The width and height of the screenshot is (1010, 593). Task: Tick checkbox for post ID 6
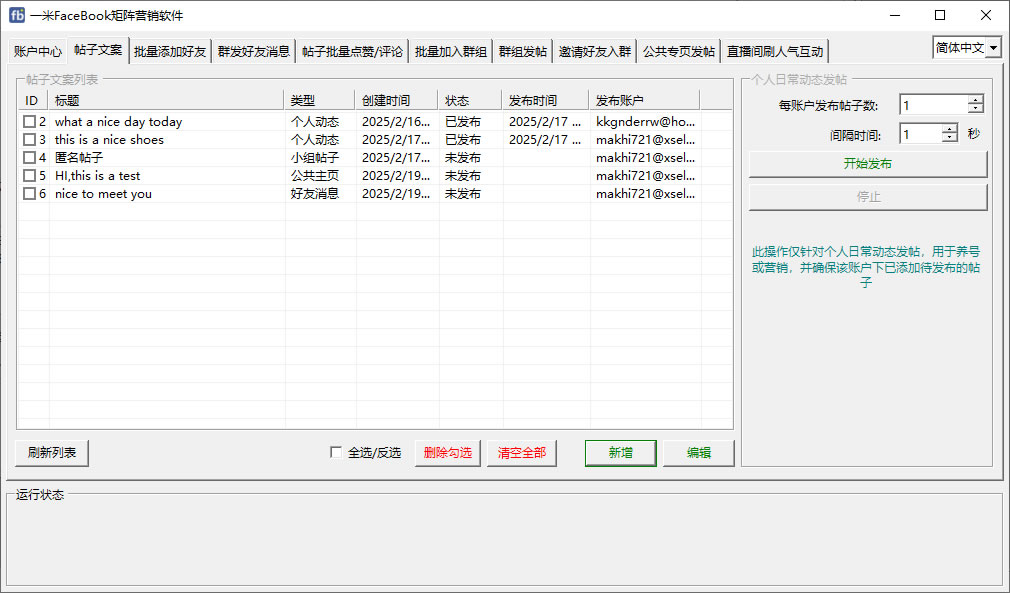point(29,194)
